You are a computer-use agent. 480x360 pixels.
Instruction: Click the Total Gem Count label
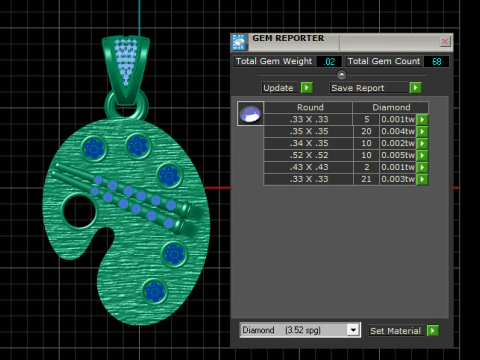pos(384,61)
